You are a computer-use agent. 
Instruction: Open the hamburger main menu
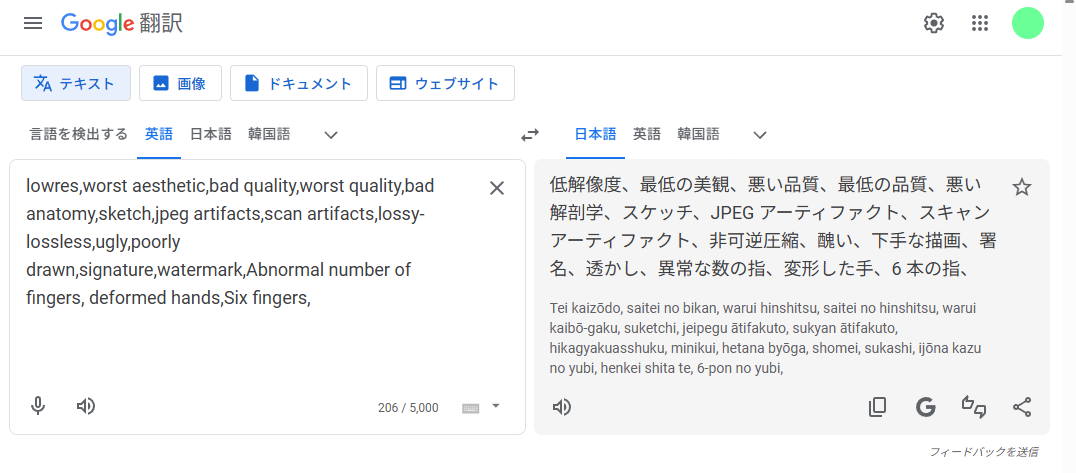[33, 23]
